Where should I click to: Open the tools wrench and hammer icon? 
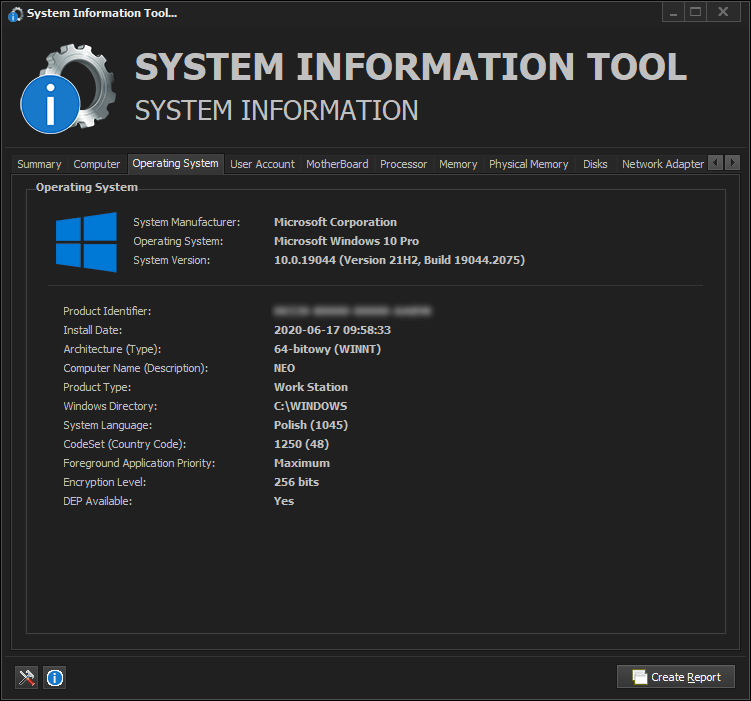pyautogui.click(x=26, y=678)
